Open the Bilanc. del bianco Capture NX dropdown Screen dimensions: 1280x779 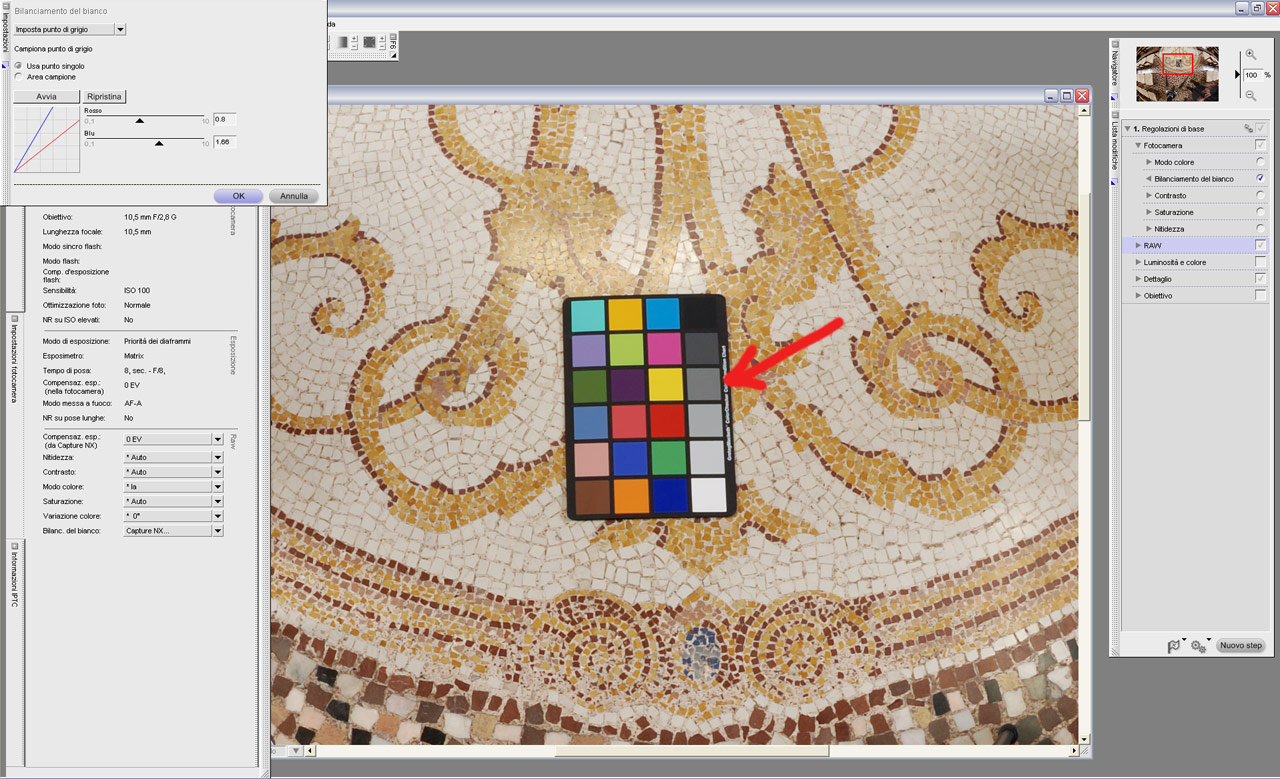173,531
